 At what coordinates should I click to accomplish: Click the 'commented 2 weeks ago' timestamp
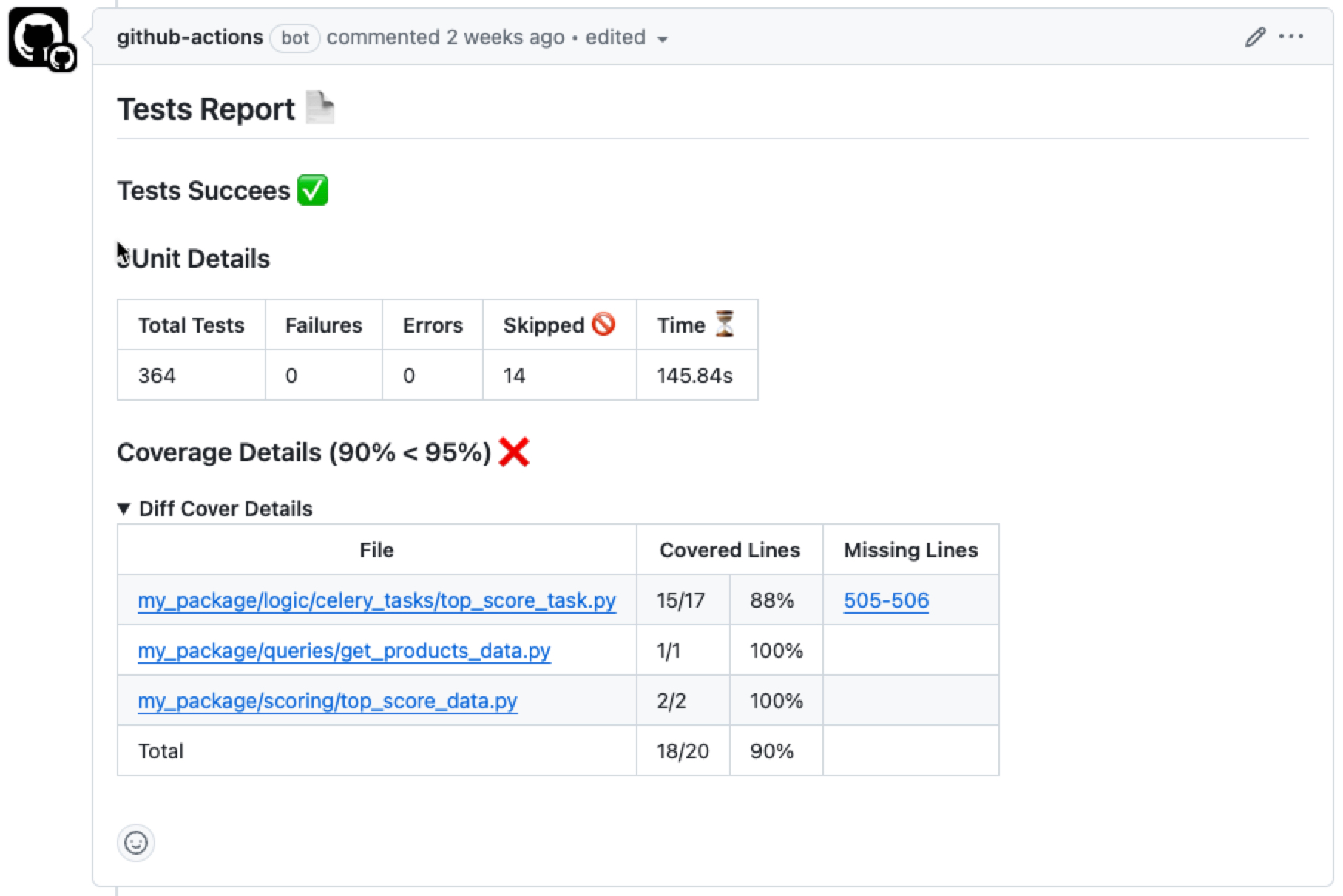445,37
